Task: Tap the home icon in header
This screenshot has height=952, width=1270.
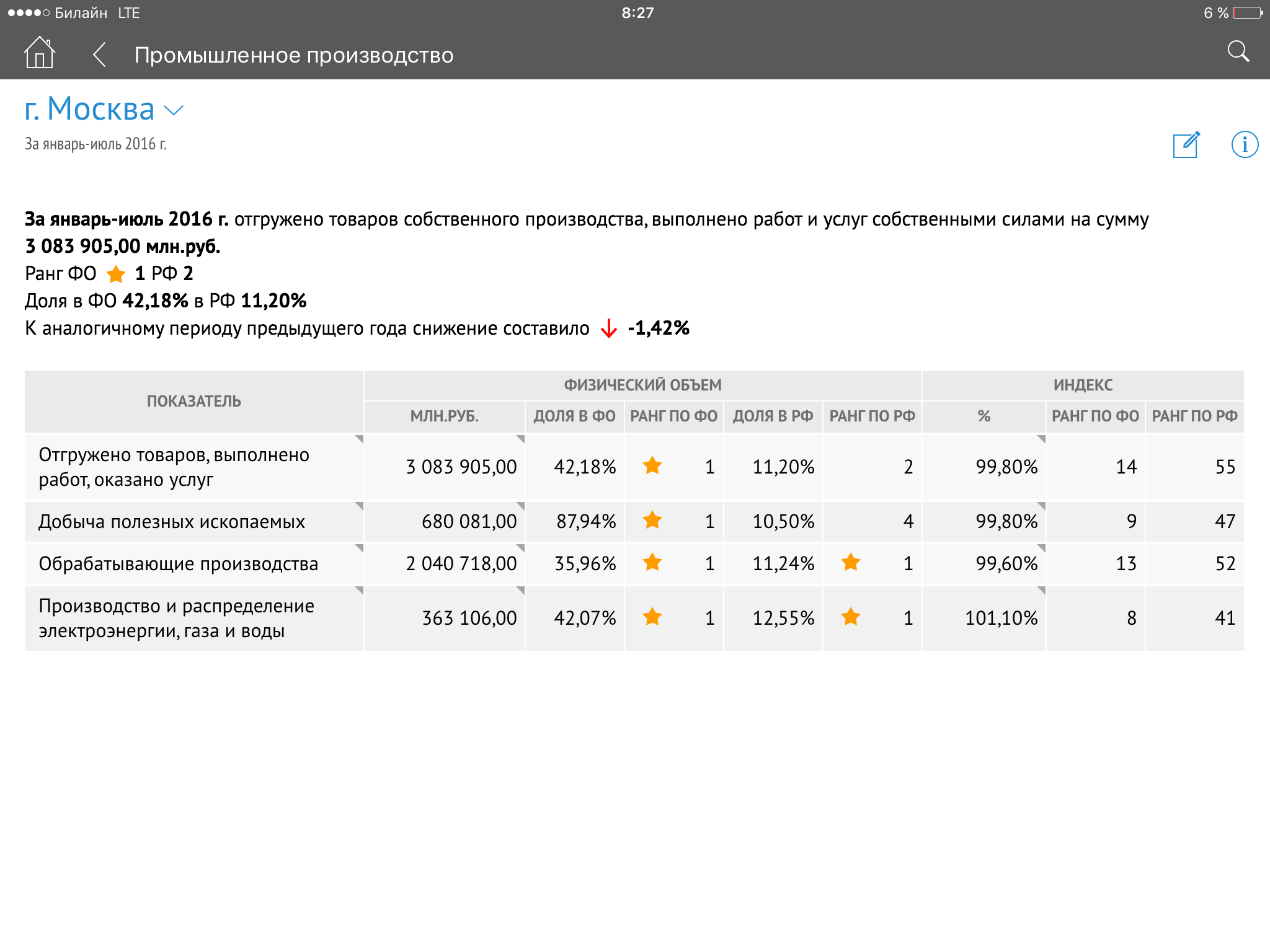Action: [x=40, y=53]
